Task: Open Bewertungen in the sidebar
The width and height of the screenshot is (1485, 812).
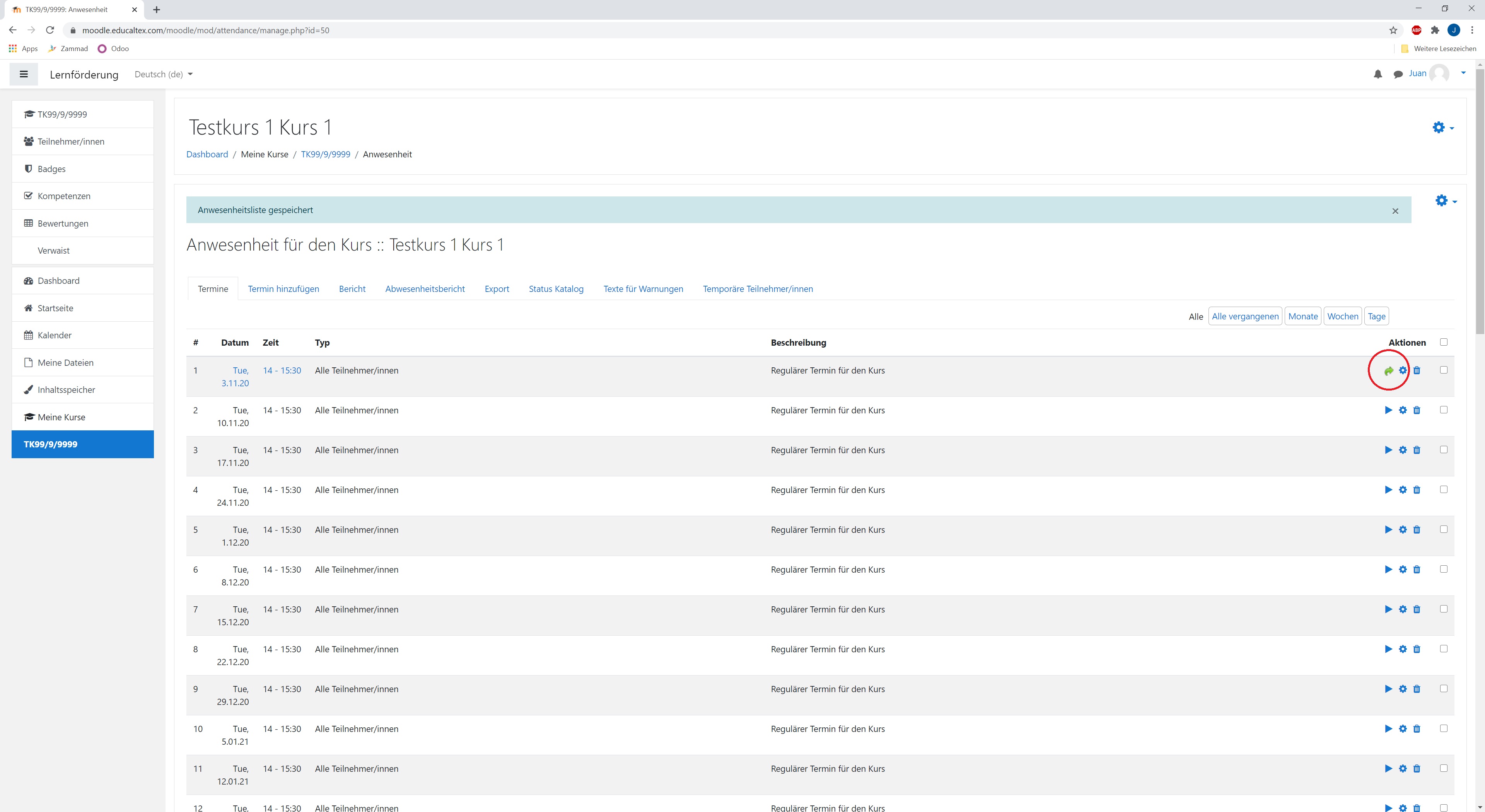Action: [x=82, y=223]
